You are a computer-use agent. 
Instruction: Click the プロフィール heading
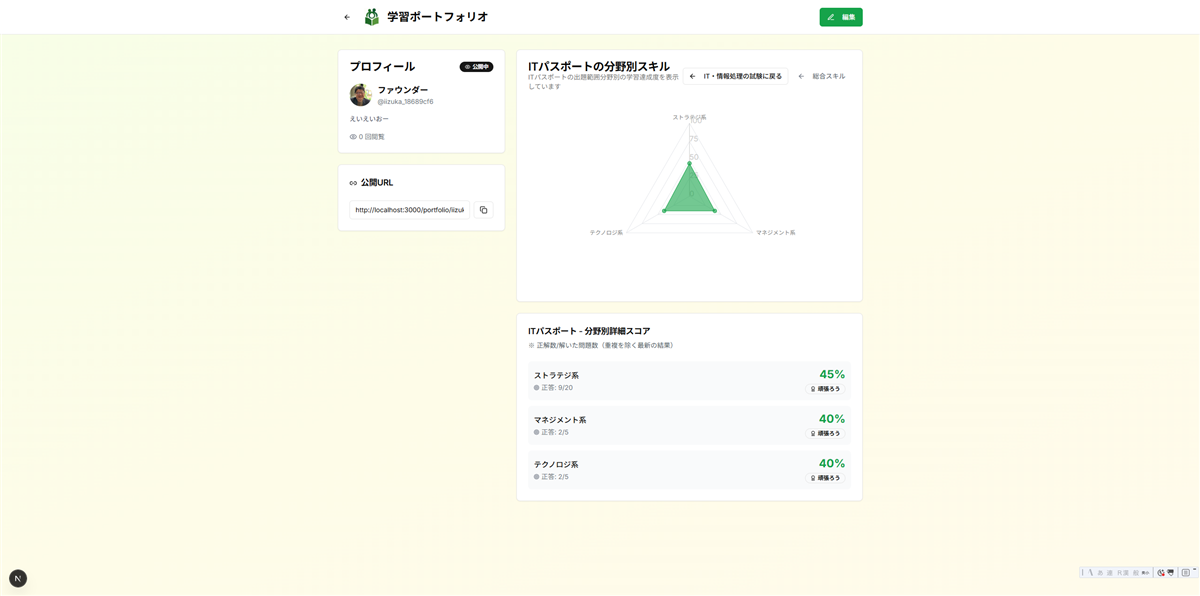pyautogui.click(x=382, y=66)
